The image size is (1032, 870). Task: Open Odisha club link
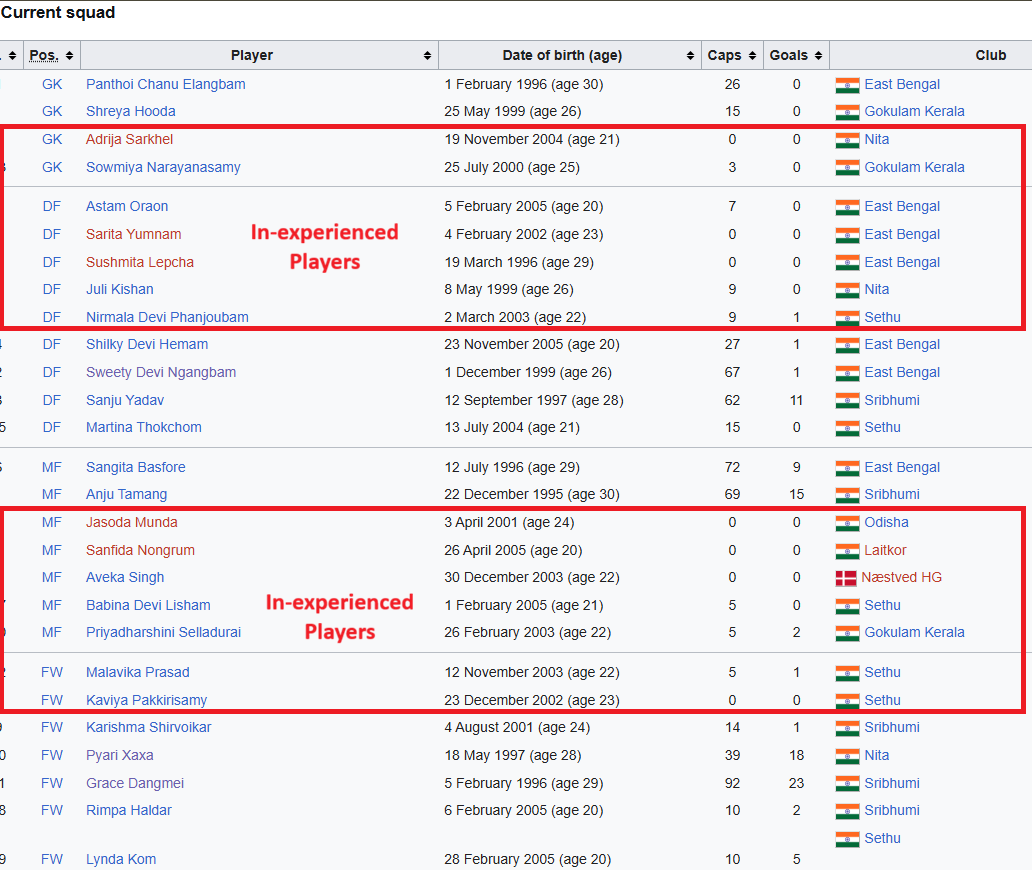pyautogui.click(x=887, y=523)
